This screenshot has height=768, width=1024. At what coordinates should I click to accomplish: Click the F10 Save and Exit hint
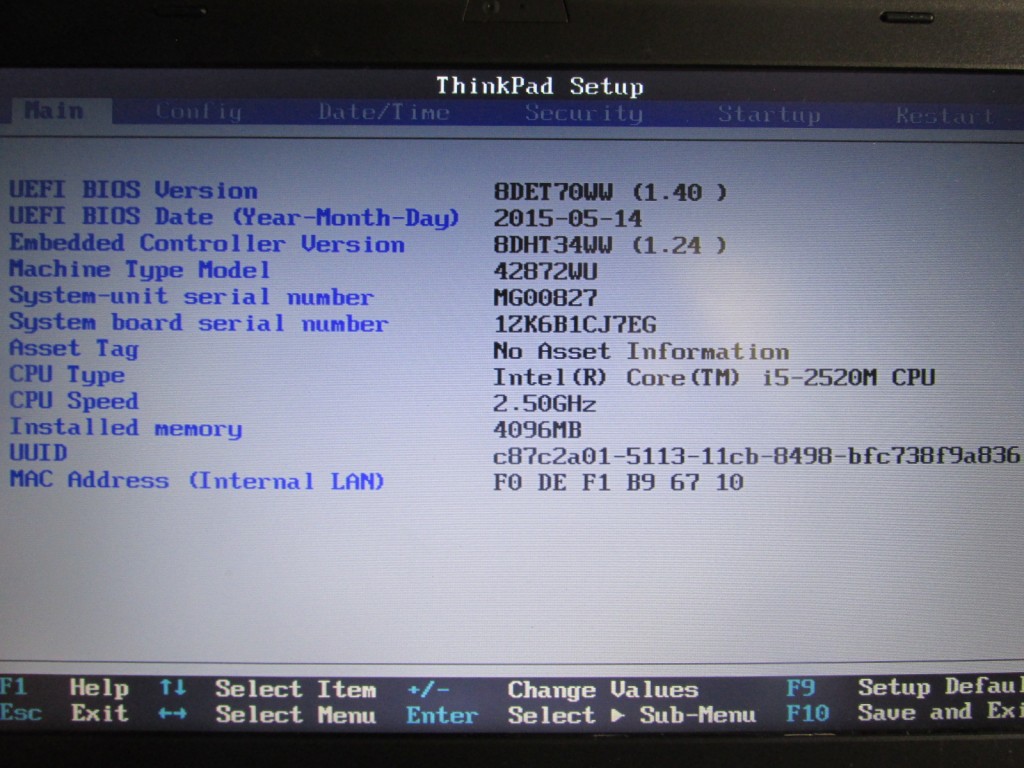905,712
